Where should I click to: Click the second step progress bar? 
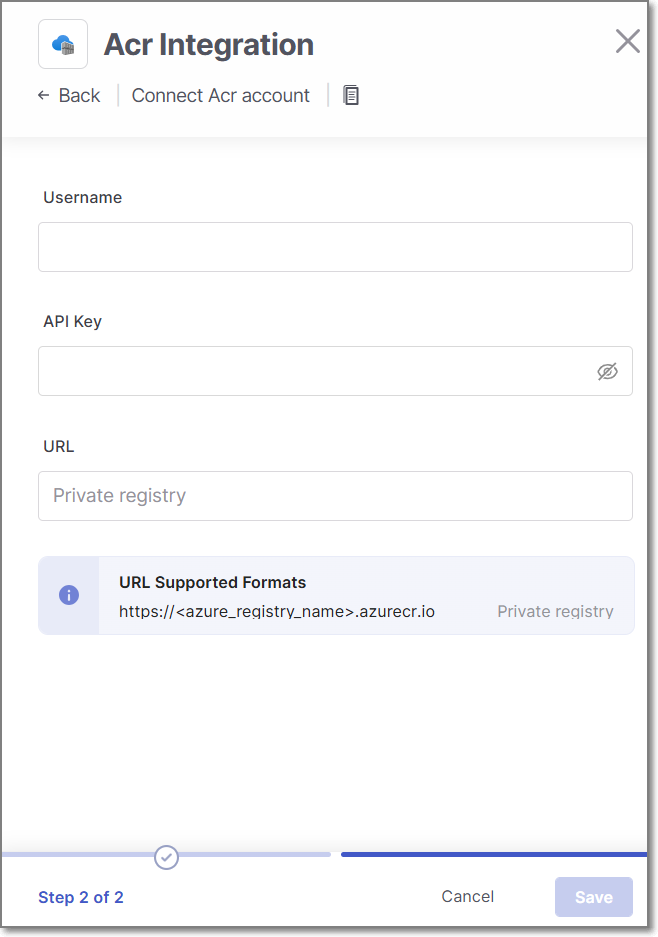click(494, 855)
